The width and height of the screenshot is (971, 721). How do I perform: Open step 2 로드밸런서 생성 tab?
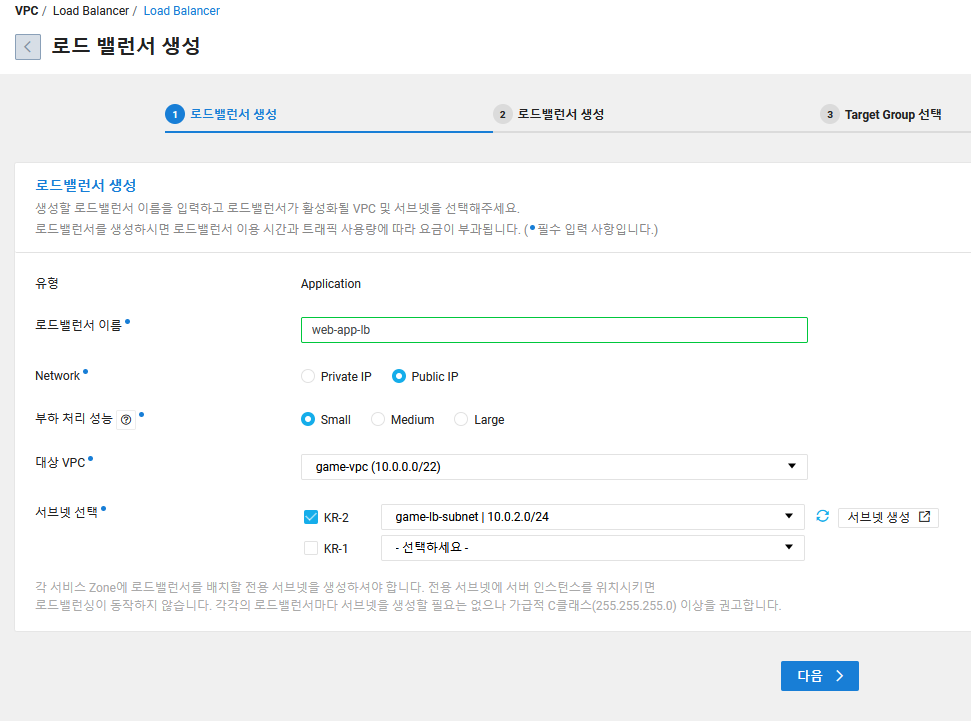(x=560, y=114)
